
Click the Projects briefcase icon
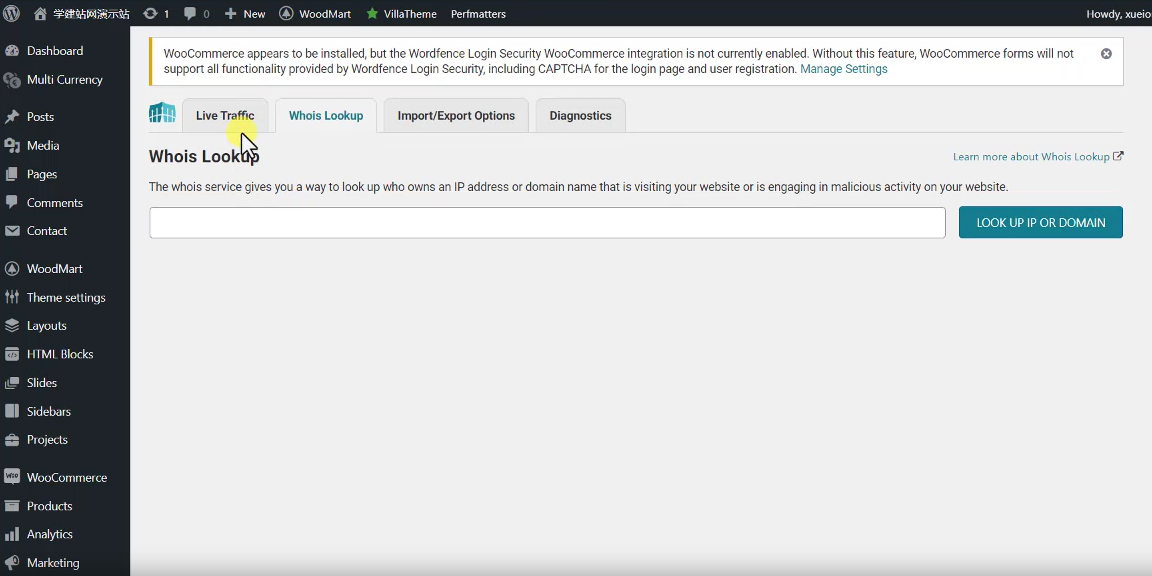click(12, 440)
